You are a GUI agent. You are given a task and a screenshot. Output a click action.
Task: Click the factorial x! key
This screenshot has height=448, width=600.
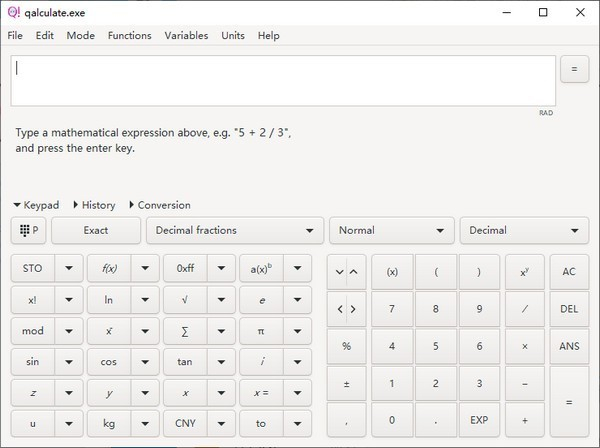pos(32,300)
